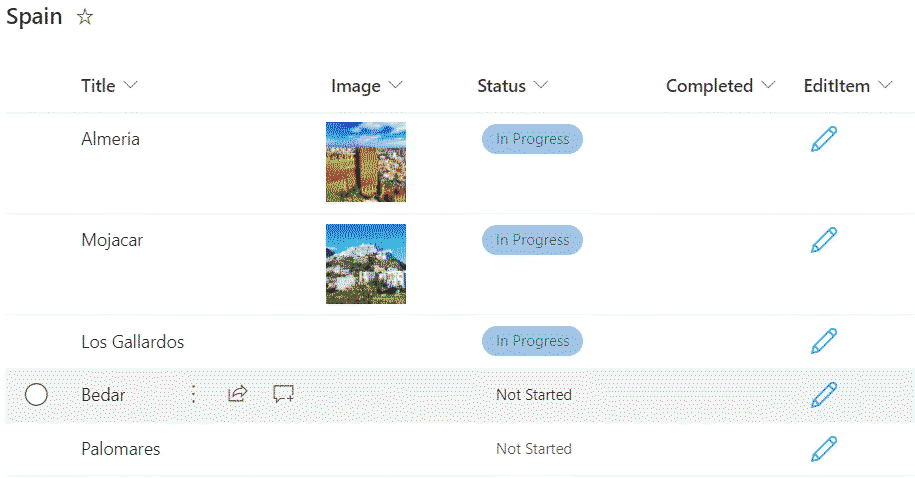Open the edit pencil for Bedar

click(x=824, y=395)
